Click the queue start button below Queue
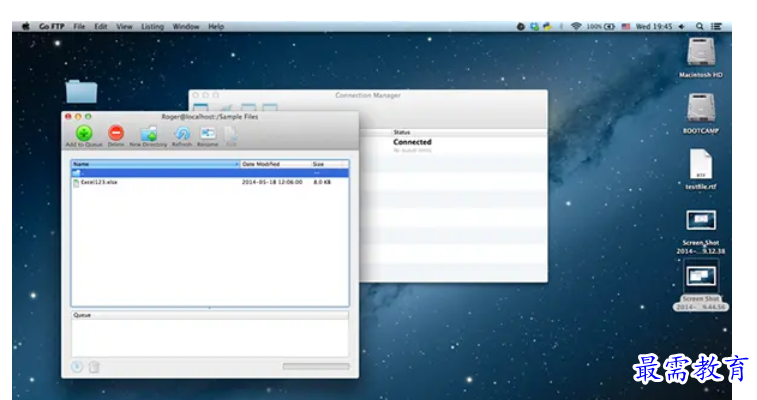 77,367
